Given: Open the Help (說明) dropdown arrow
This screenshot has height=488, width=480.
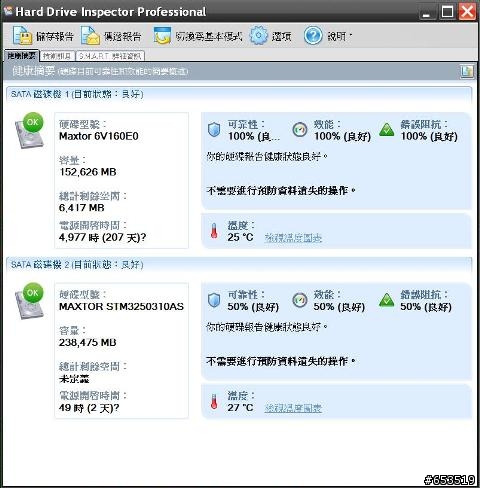Looking at the screenshot, I should [x=351, y=35].
